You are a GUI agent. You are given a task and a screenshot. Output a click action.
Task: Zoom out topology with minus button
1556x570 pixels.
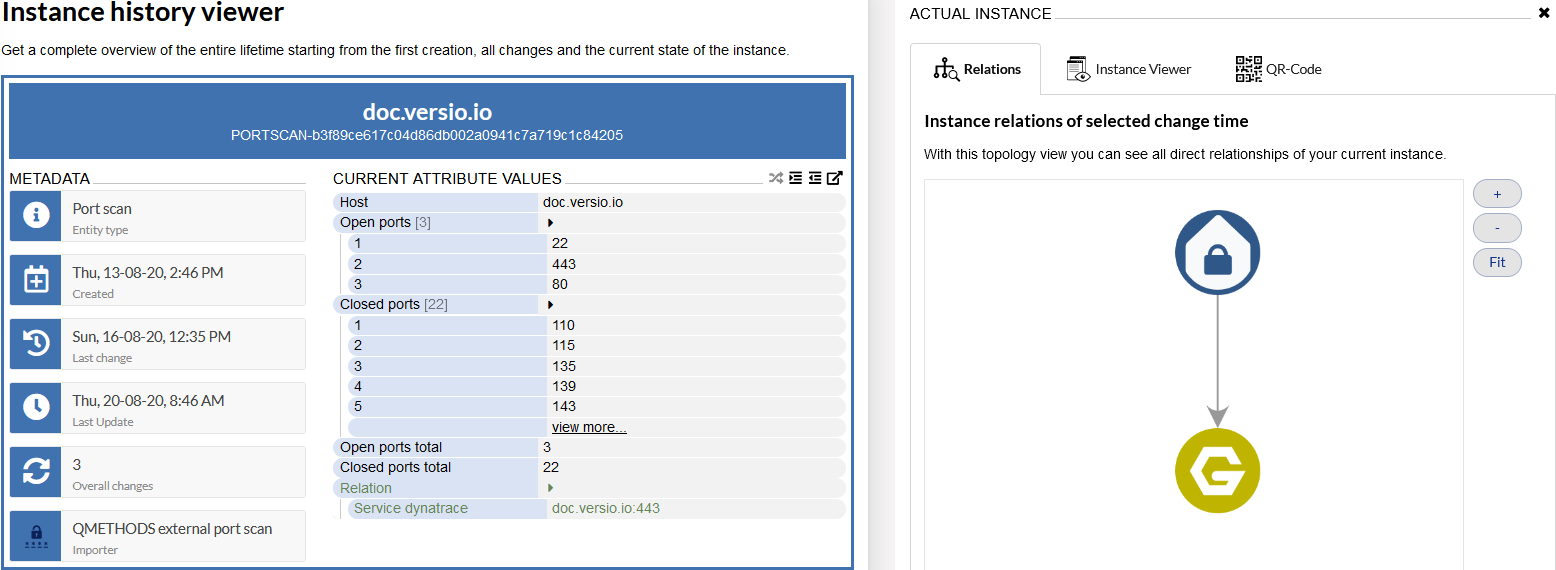pyautogui.click(x=1497, y=228)
